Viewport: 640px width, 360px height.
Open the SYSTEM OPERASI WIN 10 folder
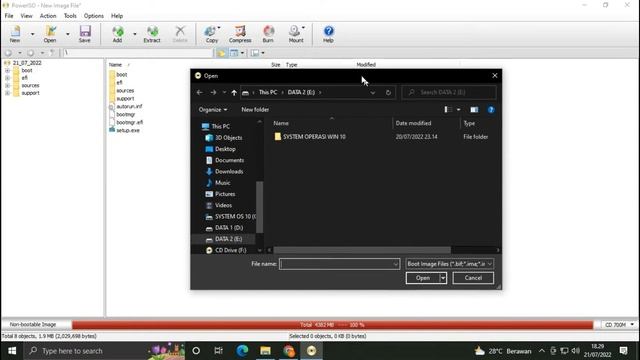click(314, 137)
